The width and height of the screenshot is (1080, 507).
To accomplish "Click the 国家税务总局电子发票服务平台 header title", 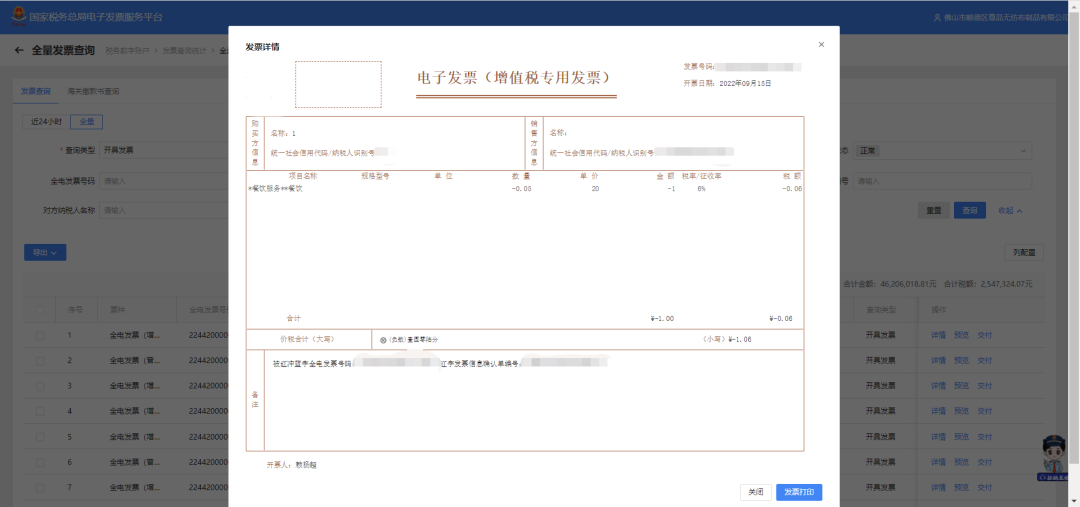I will (x=96, y=17).
